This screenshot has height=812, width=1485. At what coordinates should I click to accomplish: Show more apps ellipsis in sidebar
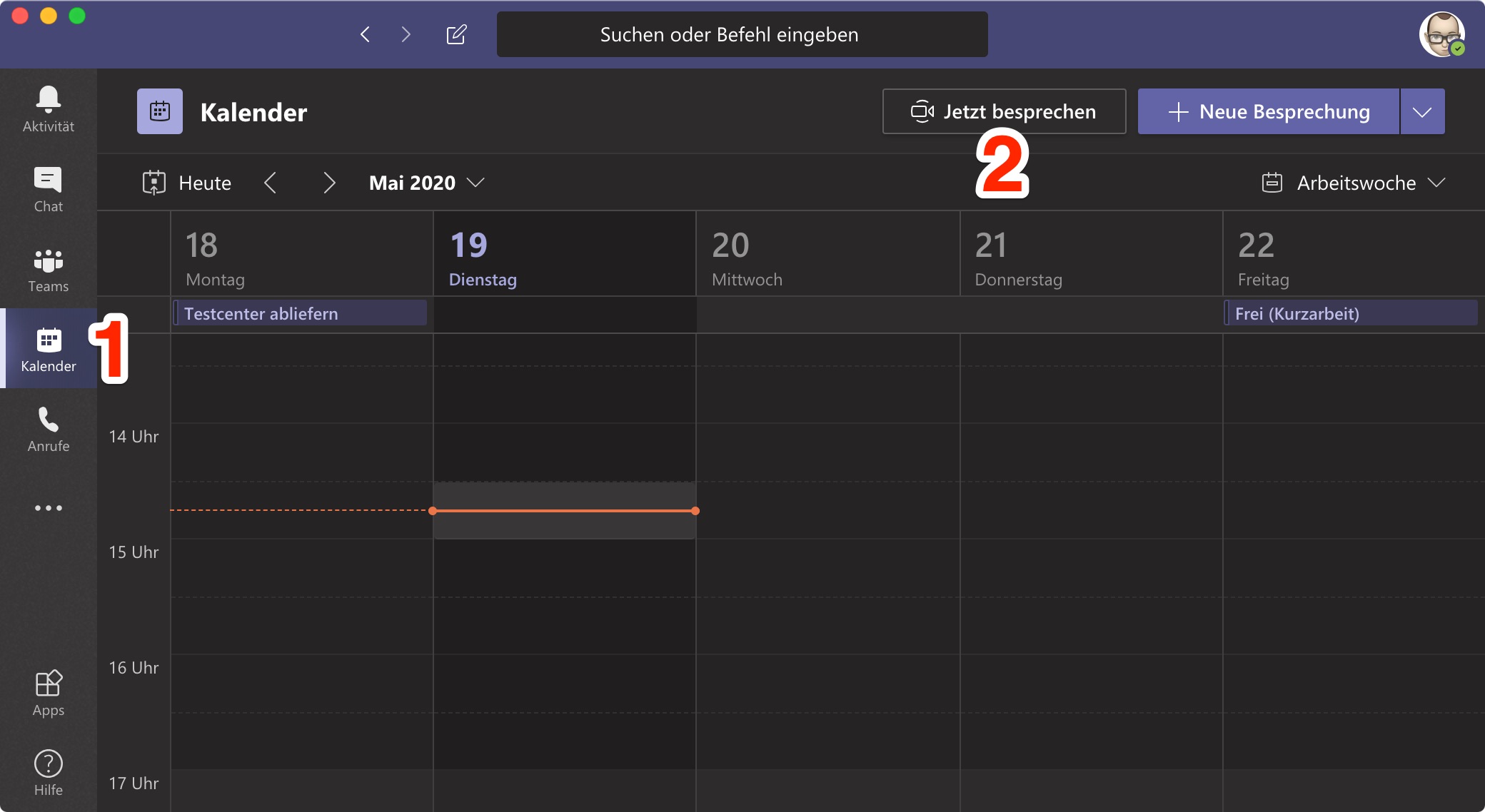pyautogui.click(x=48, y=508)
